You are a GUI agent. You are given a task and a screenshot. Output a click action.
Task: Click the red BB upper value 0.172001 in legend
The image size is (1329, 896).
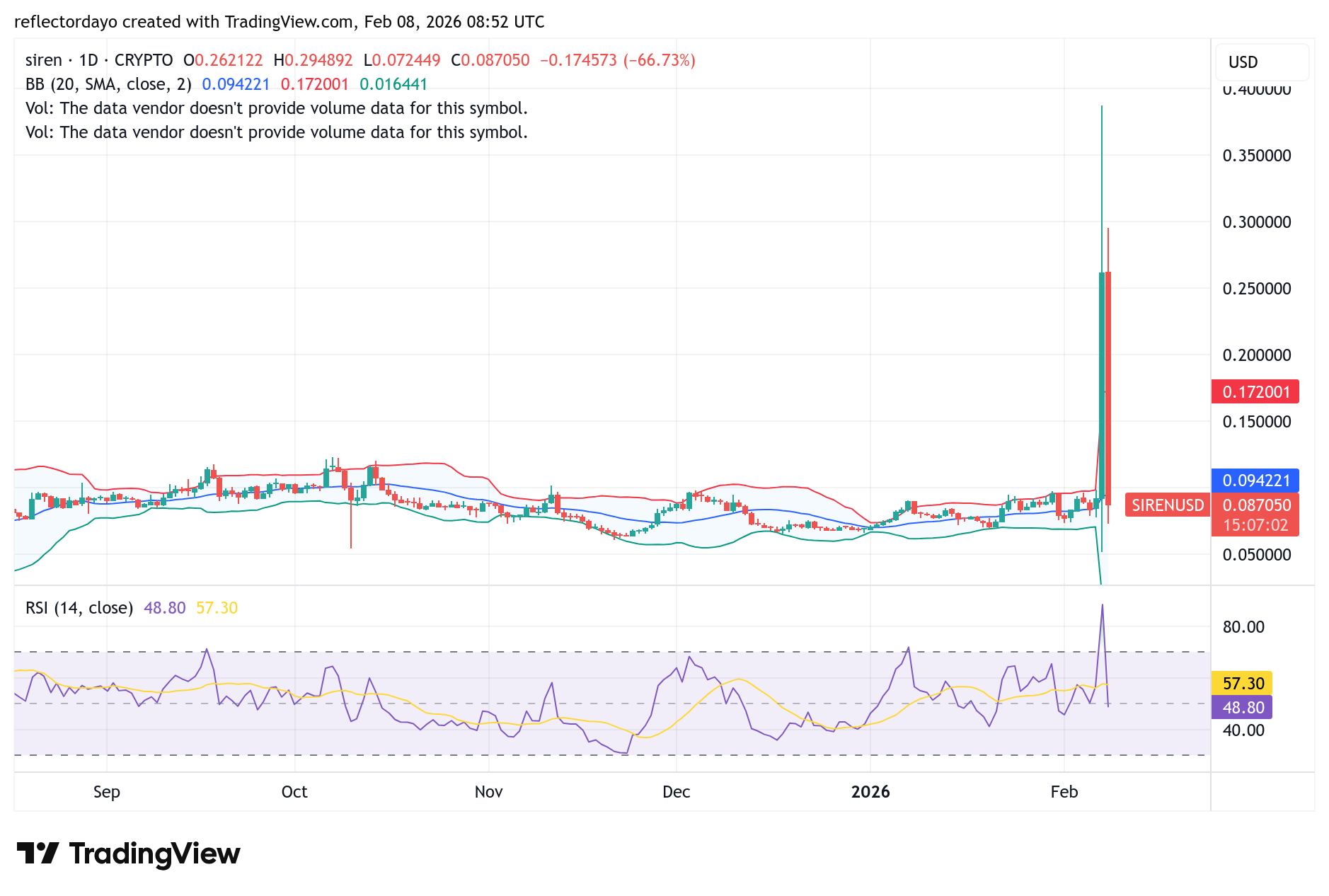315,84
